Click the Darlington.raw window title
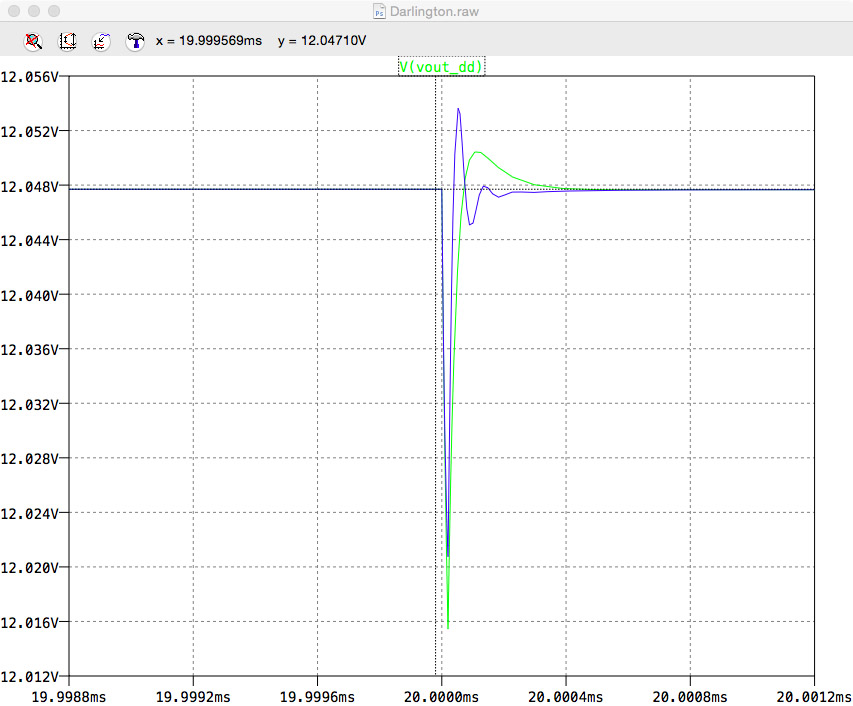This screenshot has height=706, width=853. click(434, 11)
